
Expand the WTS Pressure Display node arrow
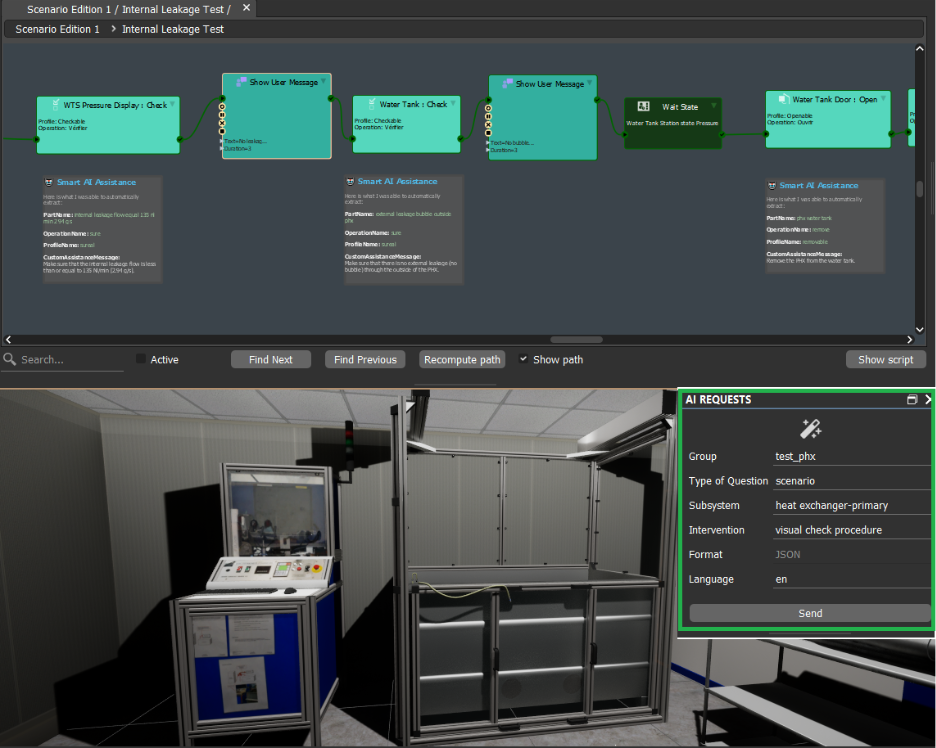pos(172,104)
